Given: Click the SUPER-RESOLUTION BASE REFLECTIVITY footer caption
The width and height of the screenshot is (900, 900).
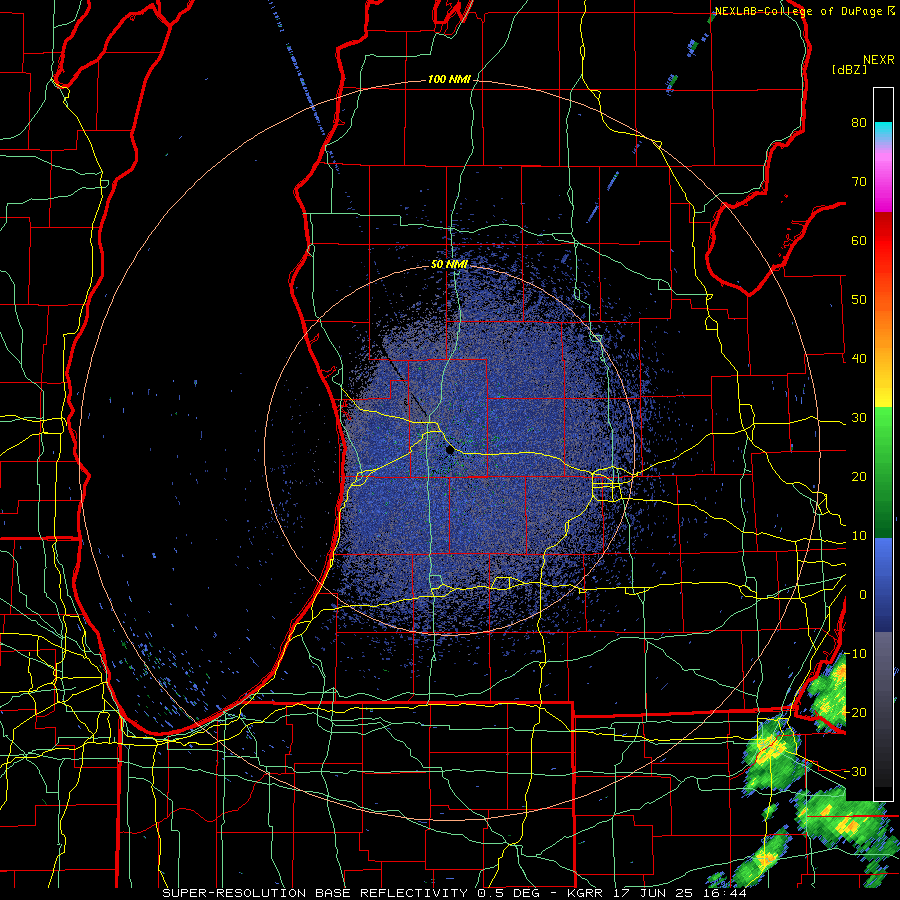Looking at the screenshot, I should 315,893.
